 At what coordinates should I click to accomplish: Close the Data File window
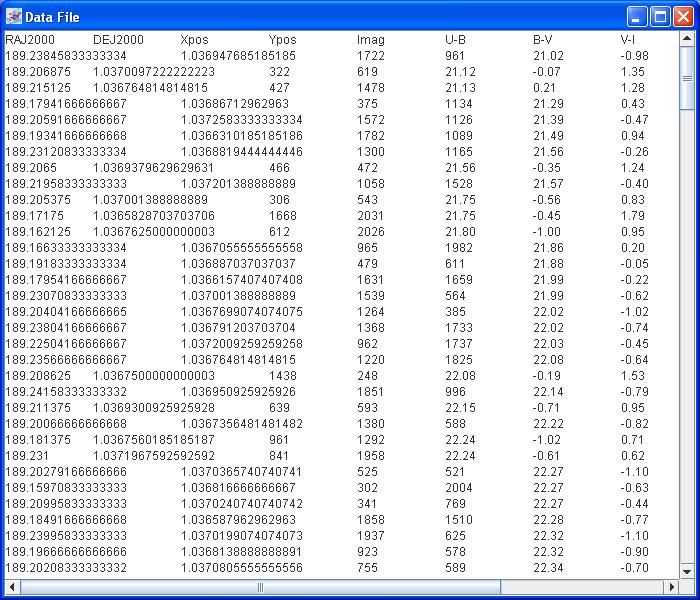[683, 17]
